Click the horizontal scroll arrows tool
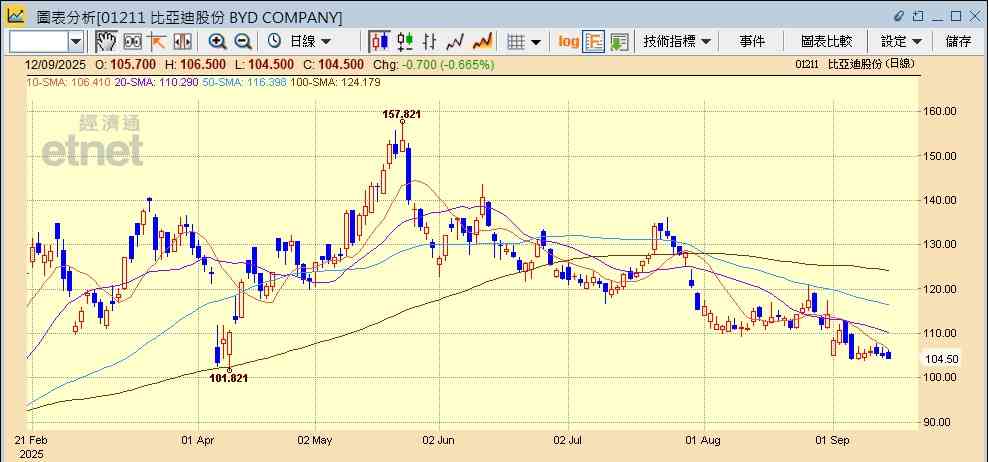Screen dimensions: 989x462 182,42
